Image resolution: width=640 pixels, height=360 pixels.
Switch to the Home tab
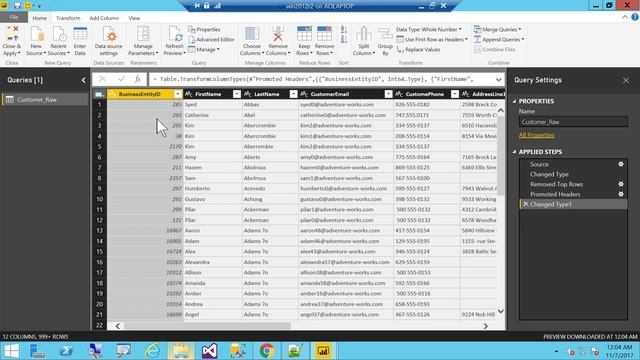40,18
